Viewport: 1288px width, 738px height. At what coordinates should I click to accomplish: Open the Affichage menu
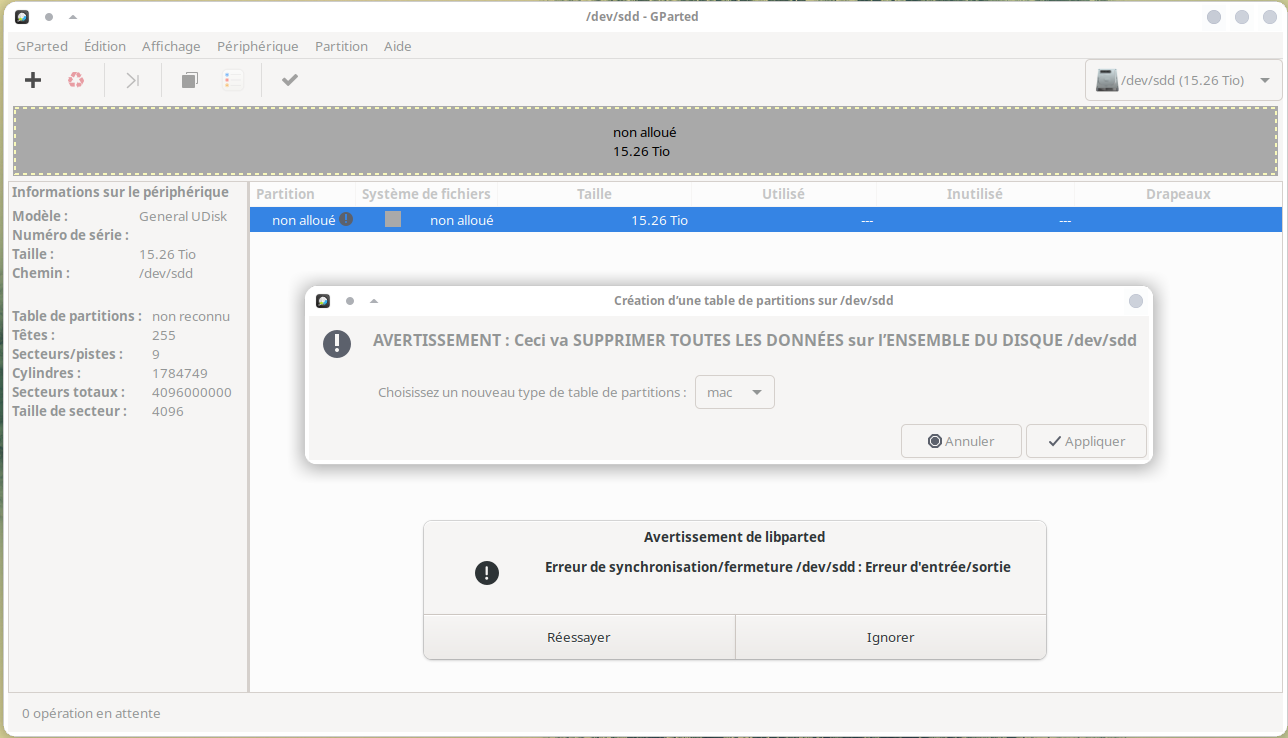[x=171, y=46]
